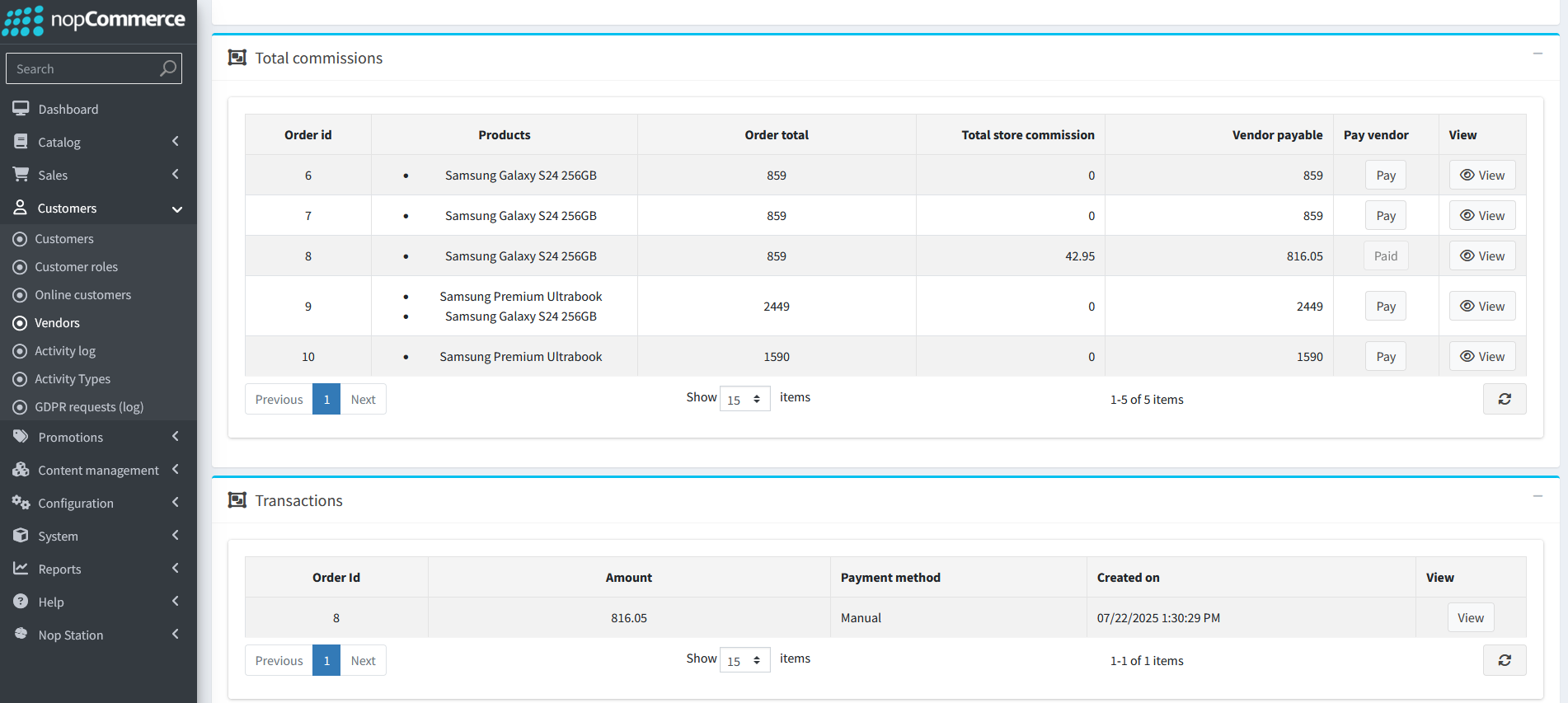1568x703 pixels.
Task: Click the Promotions tags icon
Action: point(21,436)
